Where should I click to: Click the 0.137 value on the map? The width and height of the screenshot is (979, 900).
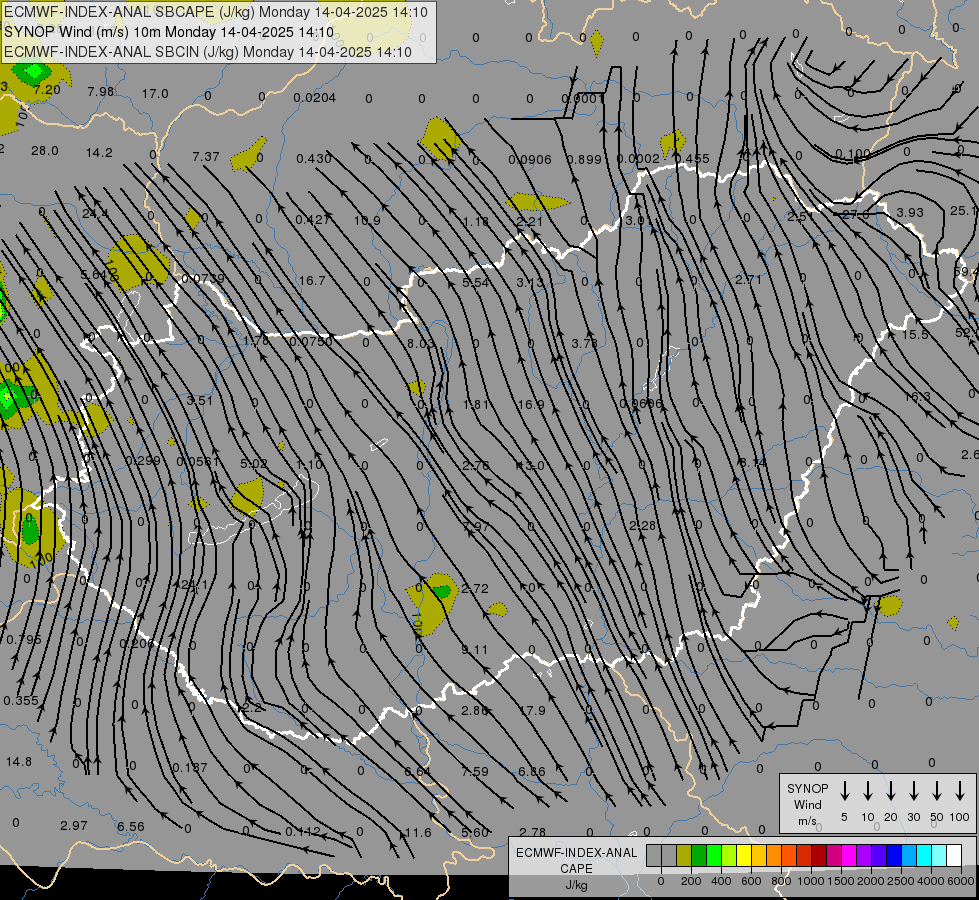click(x=190, y=767)
